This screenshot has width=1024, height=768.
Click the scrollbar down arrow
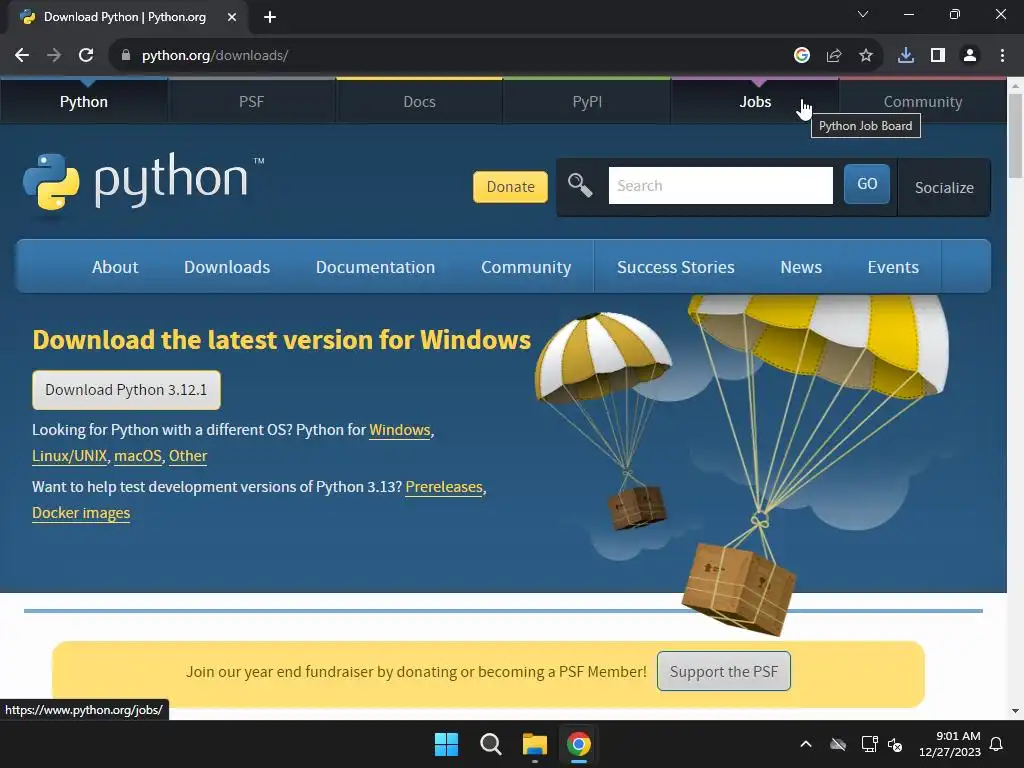click(x=1015, y=711)
